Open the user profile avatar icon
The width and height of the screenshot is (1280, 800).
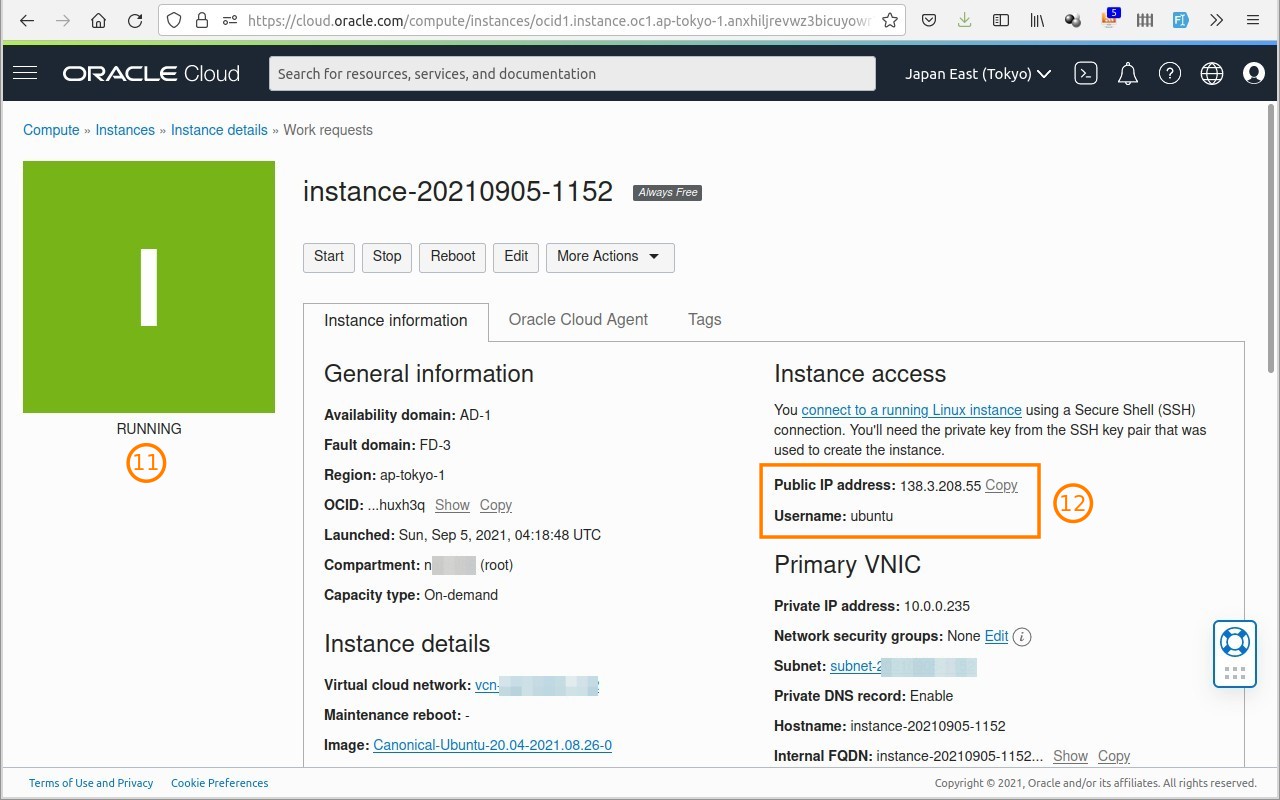coord(1254,73)
